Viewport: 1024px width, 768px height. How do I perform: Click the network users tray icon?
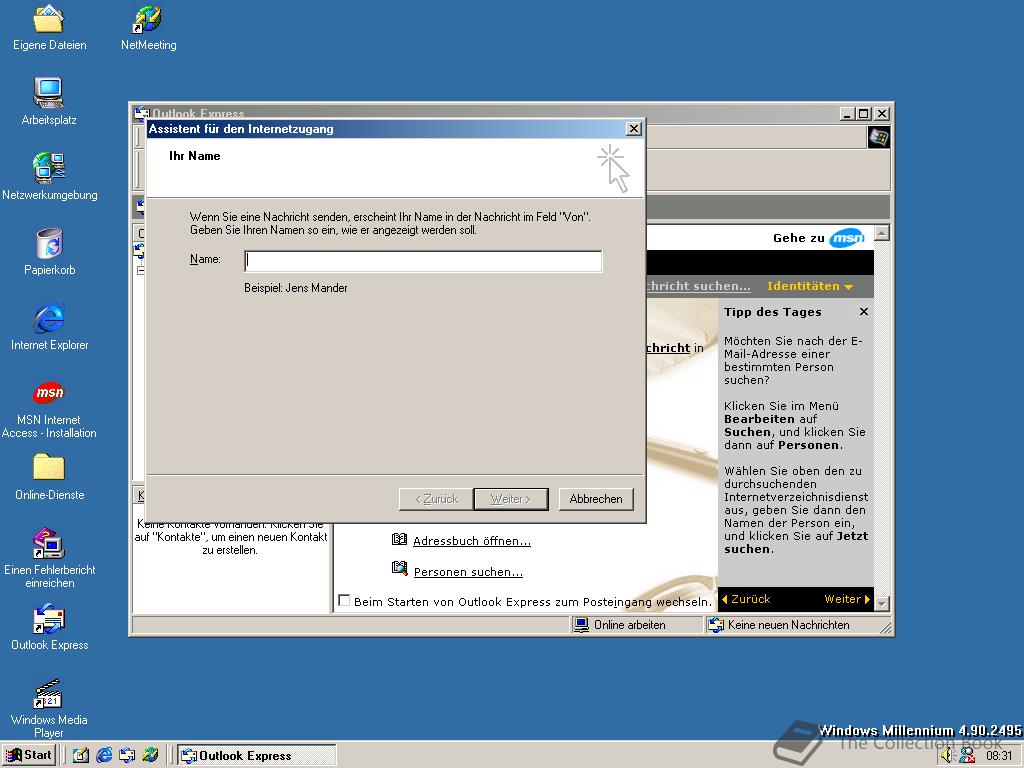point(967,756)
